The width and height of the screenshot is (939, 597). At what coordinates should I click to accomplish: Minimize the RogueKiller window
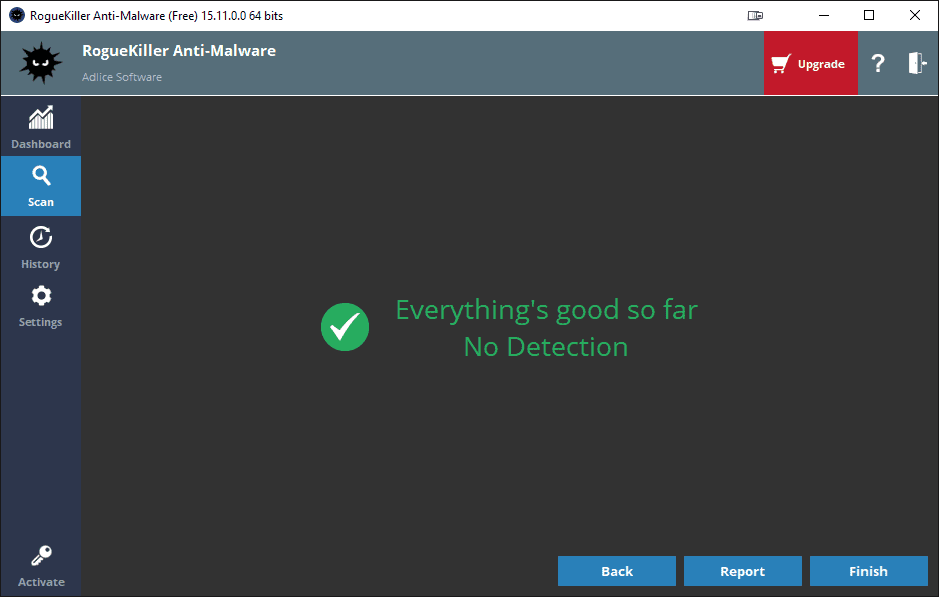tap(824, 16)
